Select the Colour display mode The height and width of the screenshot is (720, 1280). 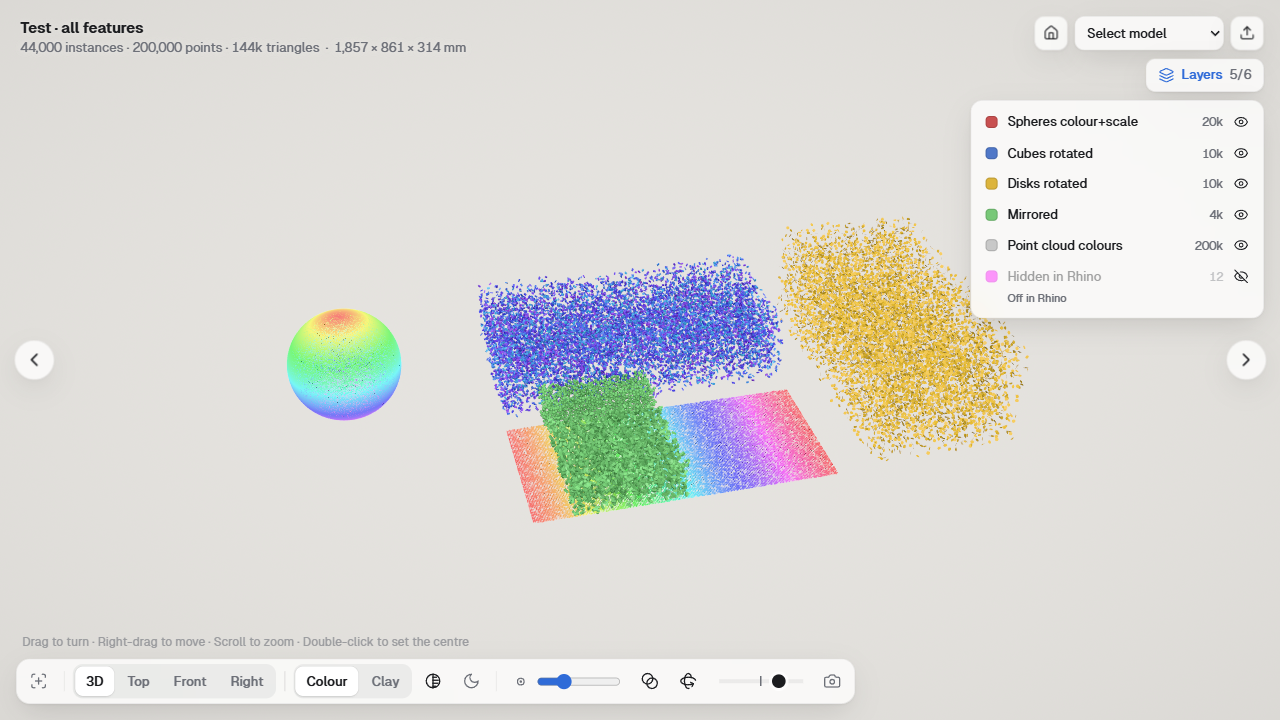click(x=327, y=681)
